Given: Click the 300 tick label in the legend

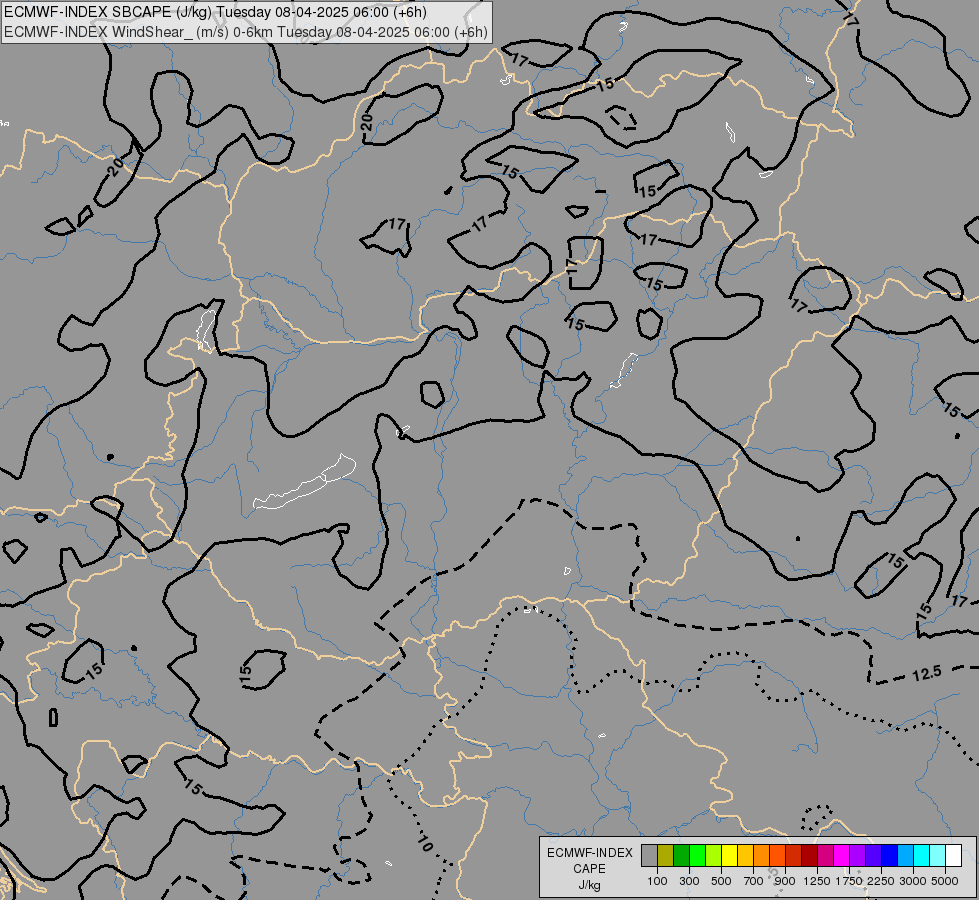Looking at the screenshot, I should (x=689, y=881).
